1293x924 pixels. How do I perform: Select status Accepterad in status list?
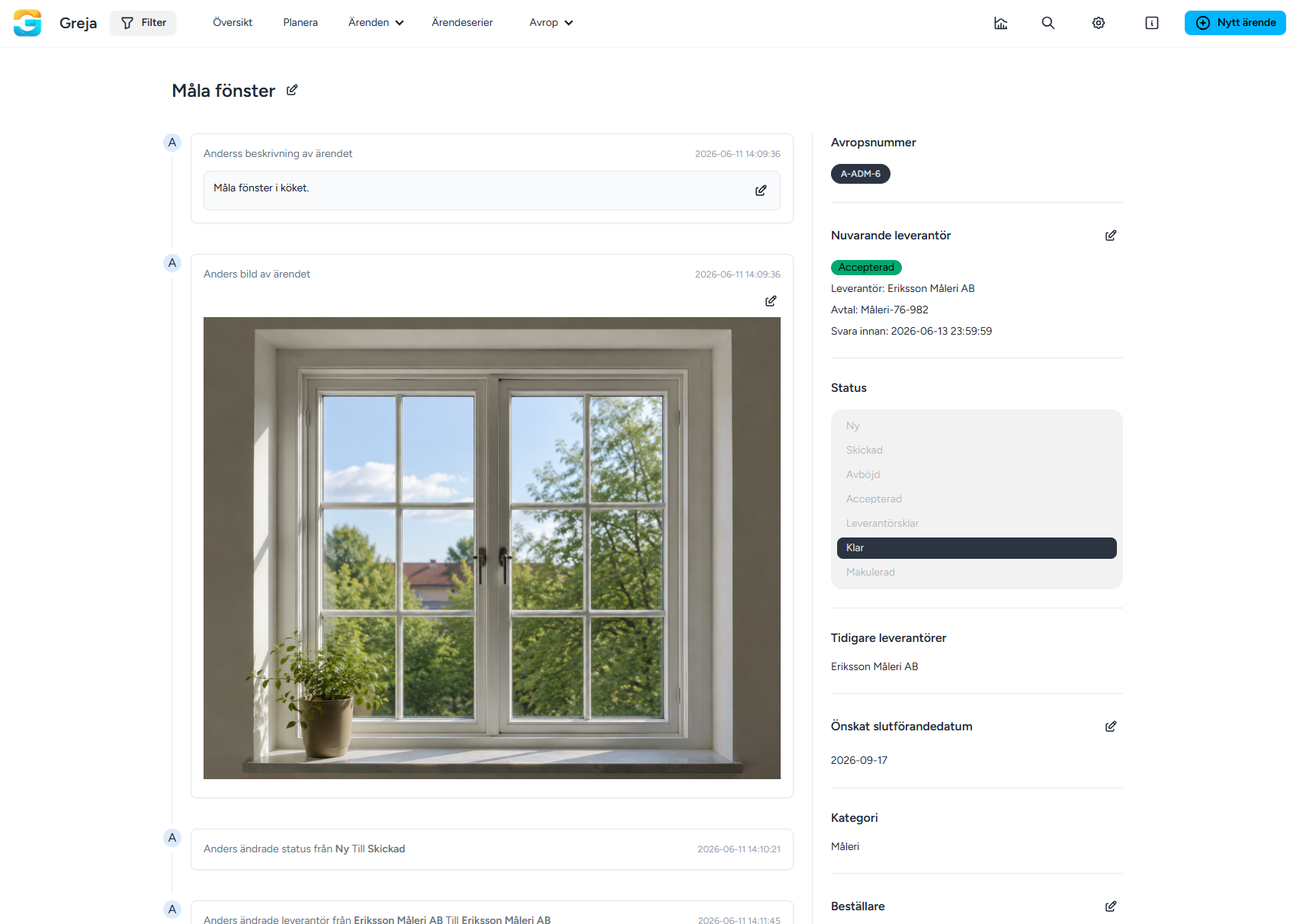[x=977, y=499]
